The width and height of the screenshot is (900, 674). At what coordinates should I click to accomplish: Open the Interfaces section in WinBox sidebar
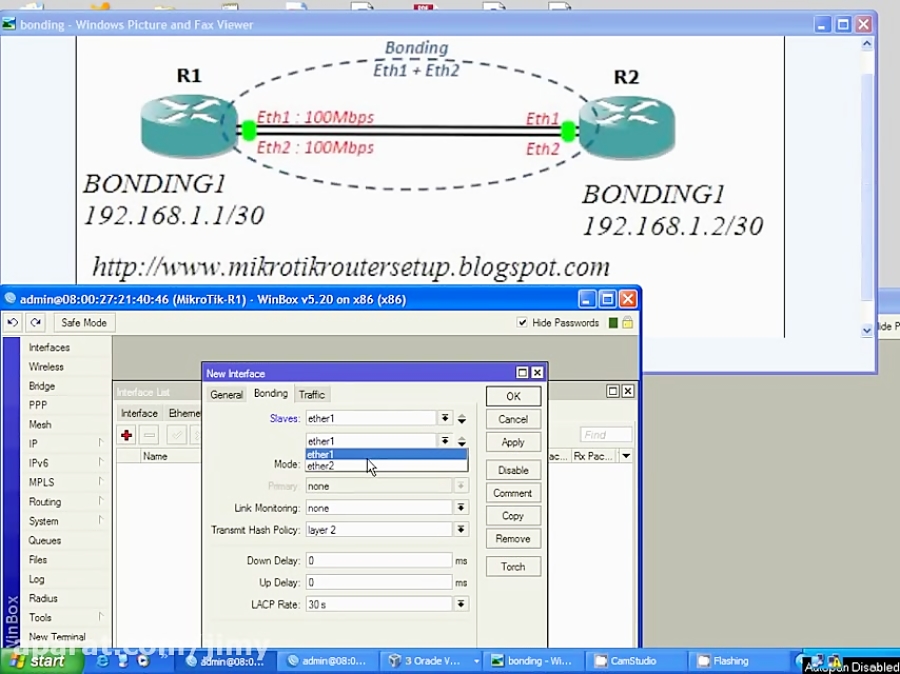pyautogui.click(x=48, y=347)
